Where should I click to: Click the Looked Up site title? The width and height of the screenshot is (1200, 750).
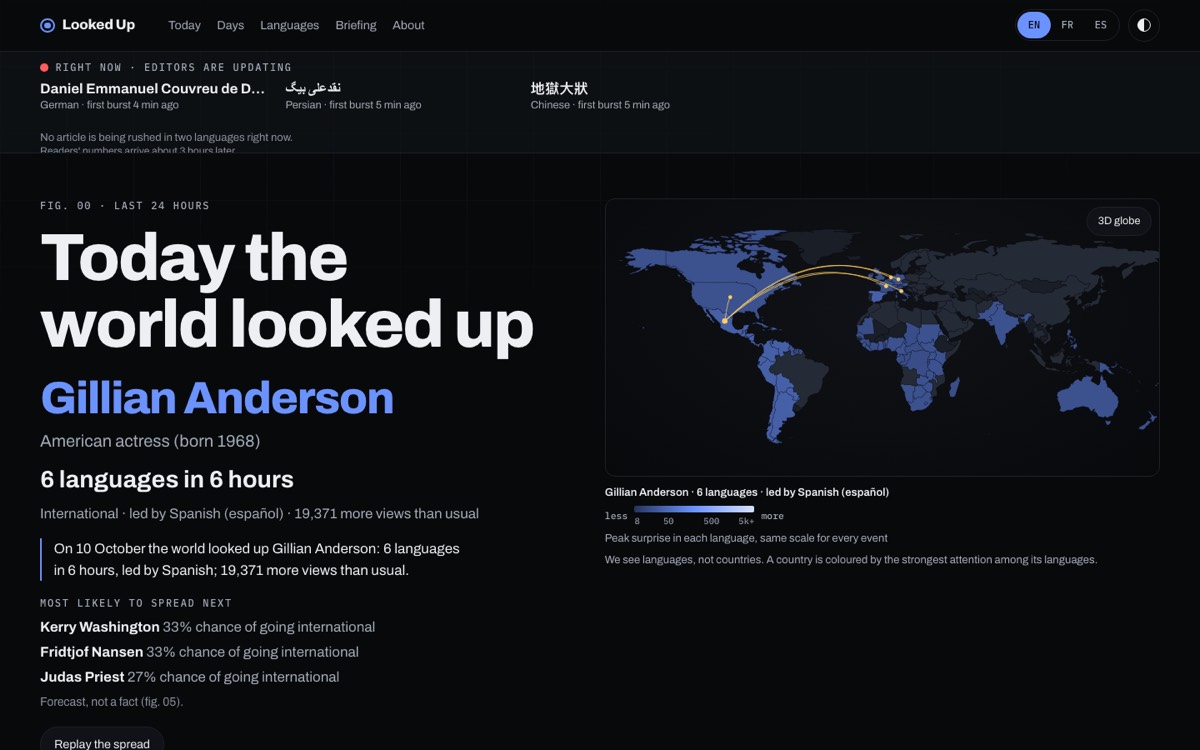pos(98,25)
